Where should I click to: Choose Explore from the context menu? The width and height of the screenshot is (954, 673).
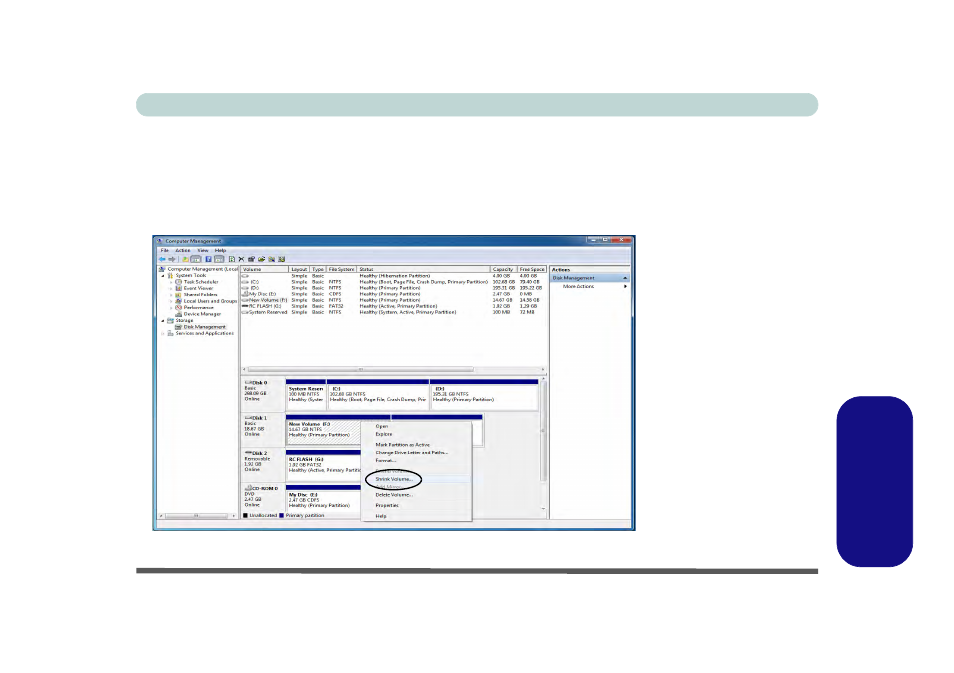(416, 434)
